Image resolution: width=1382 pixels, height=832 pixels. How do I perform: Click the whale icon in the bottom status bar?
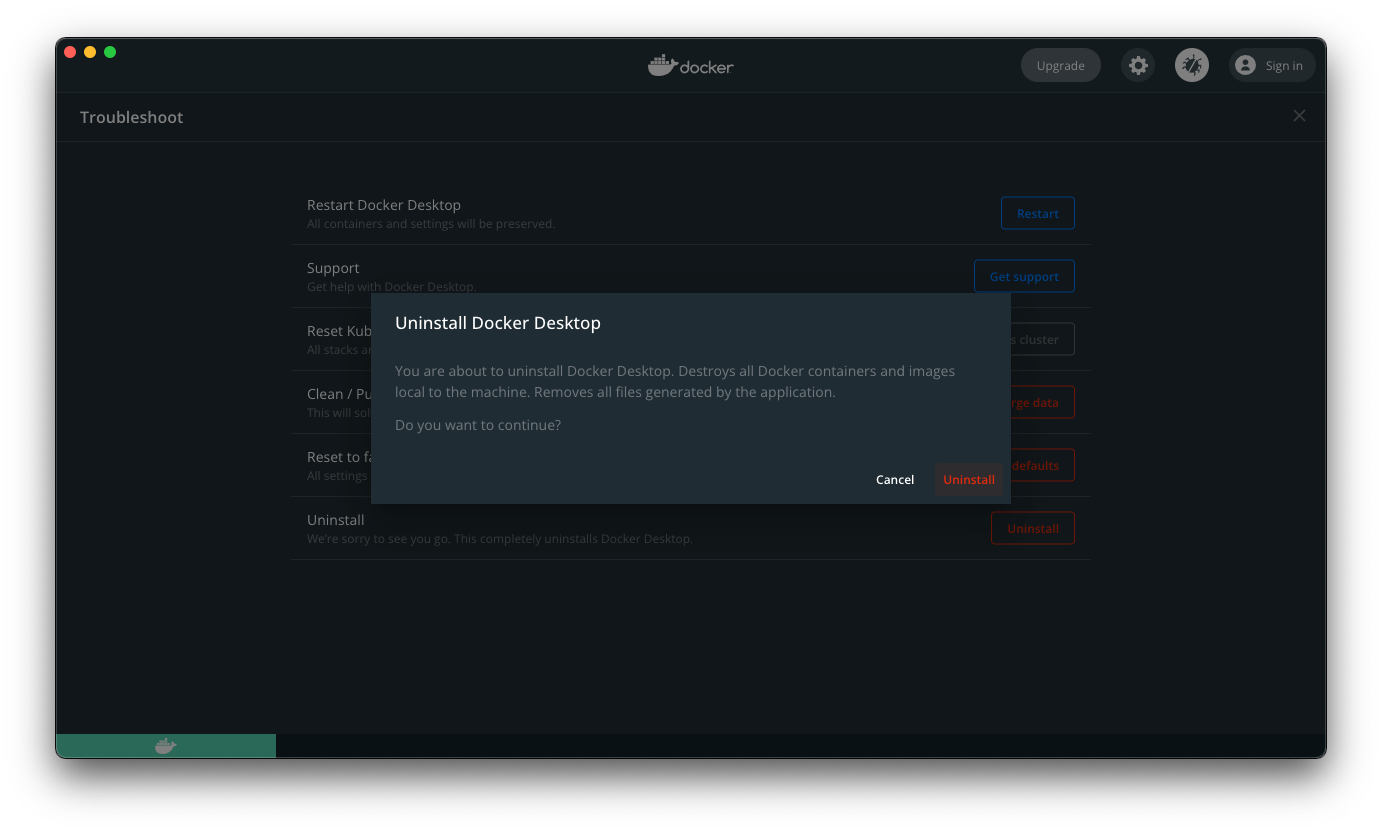point(166,746)
